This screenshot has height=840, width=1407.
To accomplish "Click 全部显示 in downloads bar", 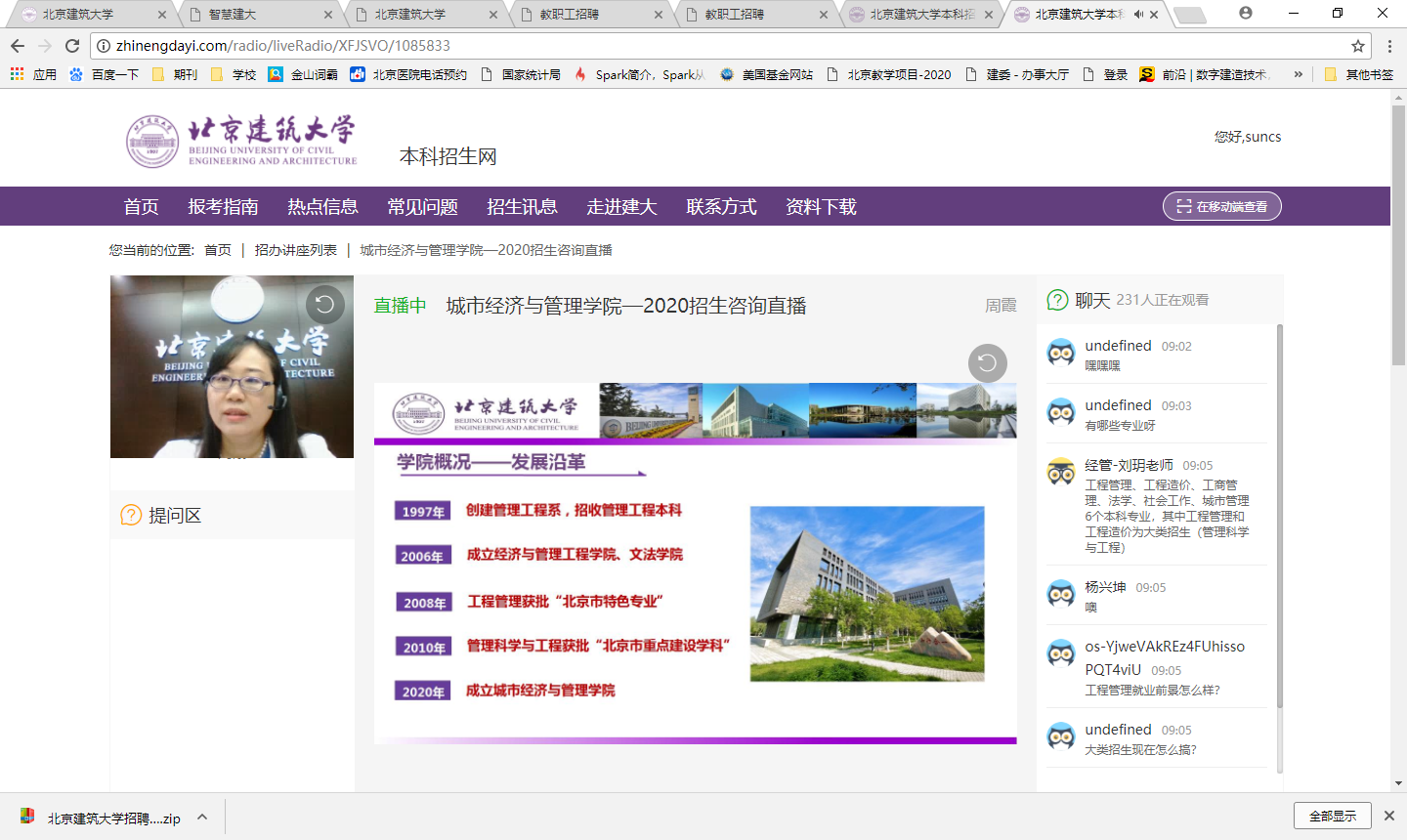I will pos(1332,816).
